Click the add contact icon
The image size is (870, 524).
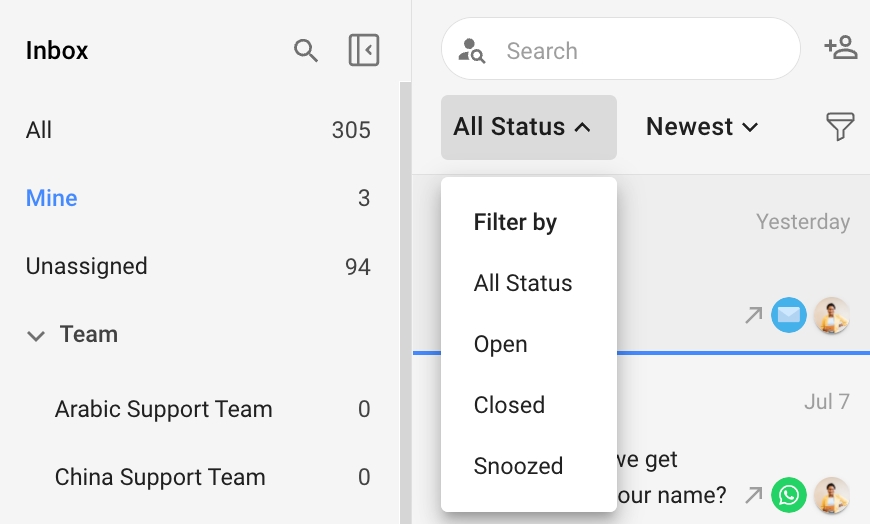(x=841, y=48)
